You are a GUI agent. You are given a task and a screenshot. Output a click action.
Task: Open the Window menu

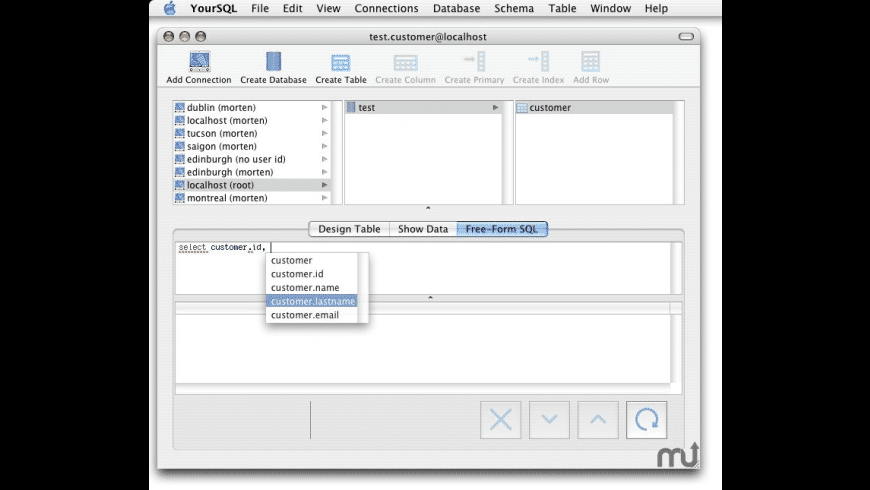click(610, 8)
